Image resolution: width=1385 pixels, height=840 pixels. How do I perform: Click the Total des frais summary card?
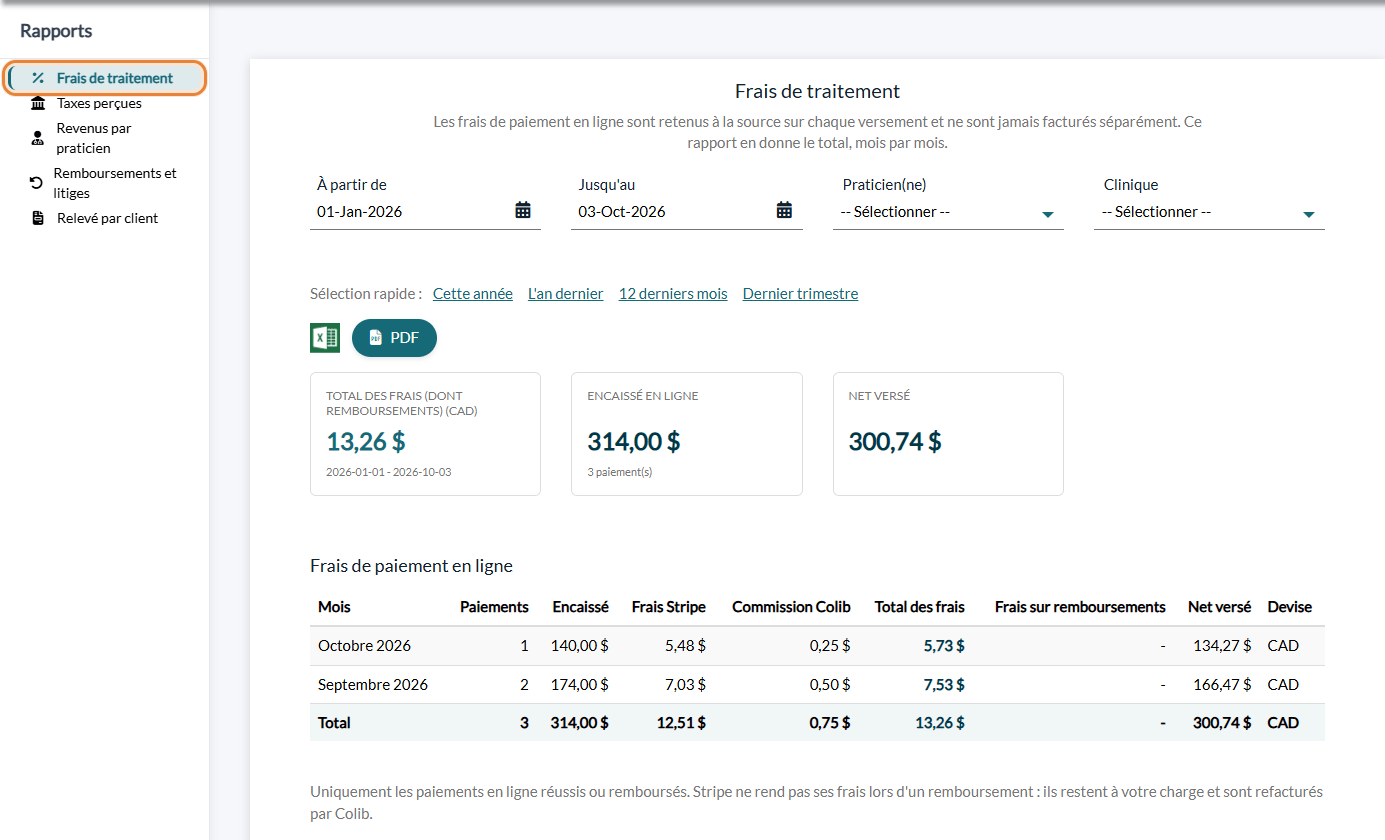click(x=425, y=434)
